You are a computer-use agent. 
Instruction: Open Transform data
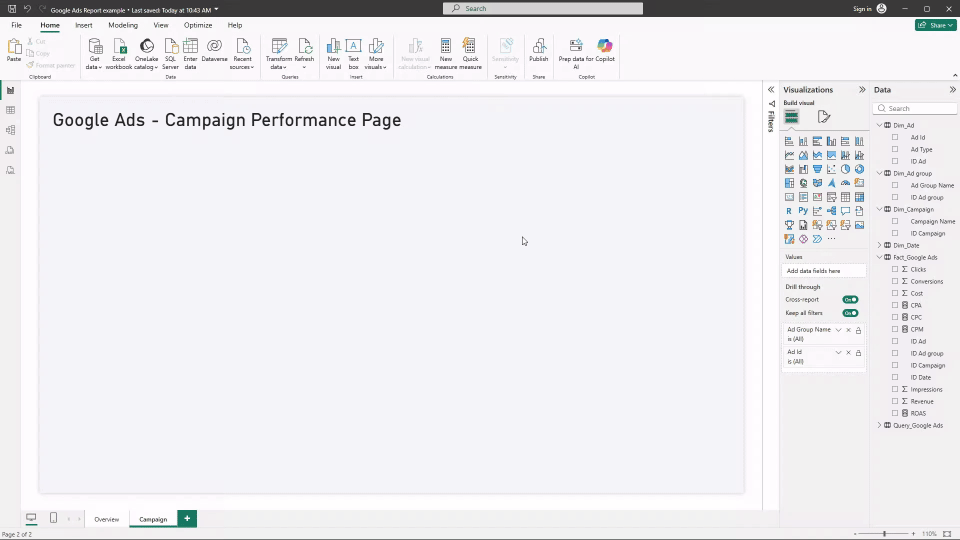coord(279,54)
